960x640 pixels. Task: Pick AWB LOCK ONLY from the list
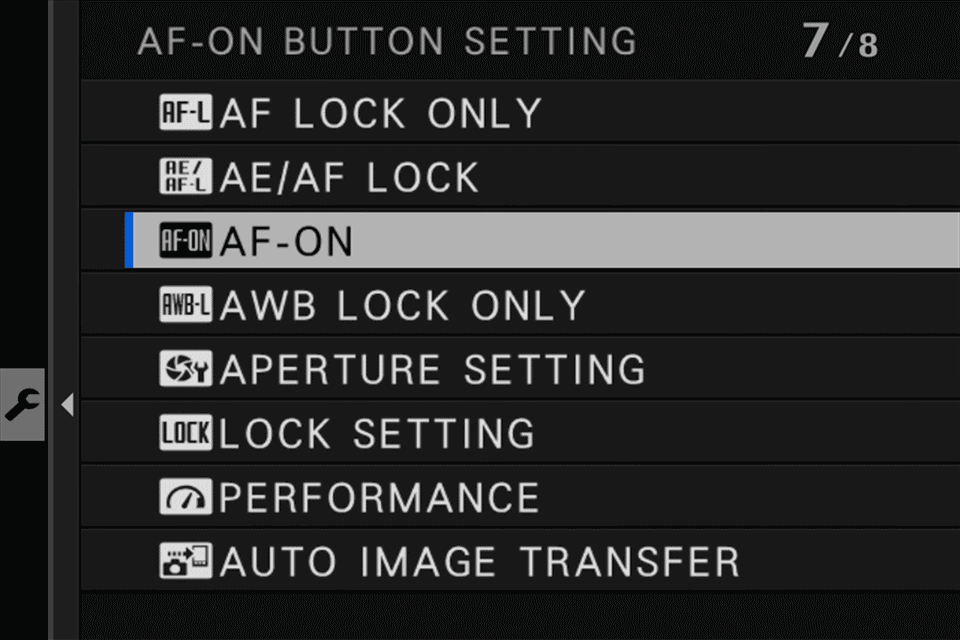click(402, 306)
